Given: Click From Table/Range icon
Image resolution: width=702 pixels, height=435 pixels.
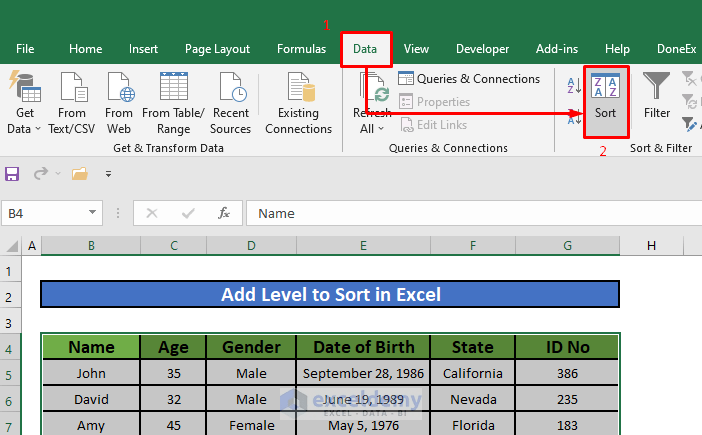Looking at the screenshot, I should coord(174,86).
